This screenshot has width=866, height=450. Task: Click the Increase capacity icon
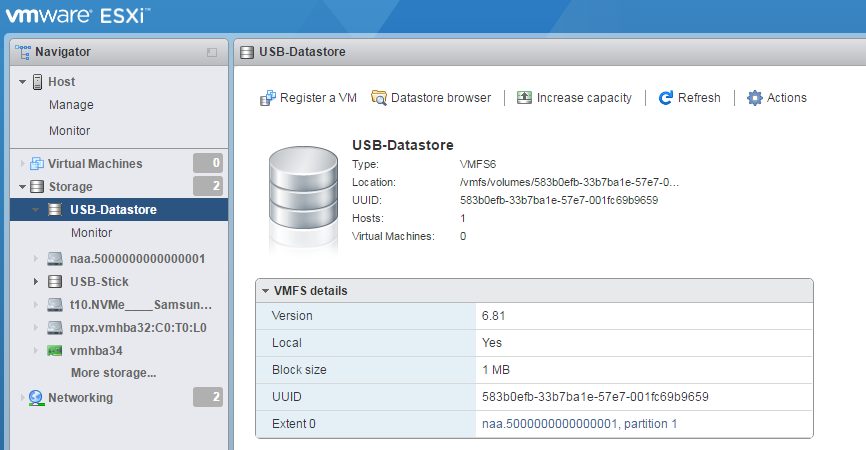click(525, 98)
